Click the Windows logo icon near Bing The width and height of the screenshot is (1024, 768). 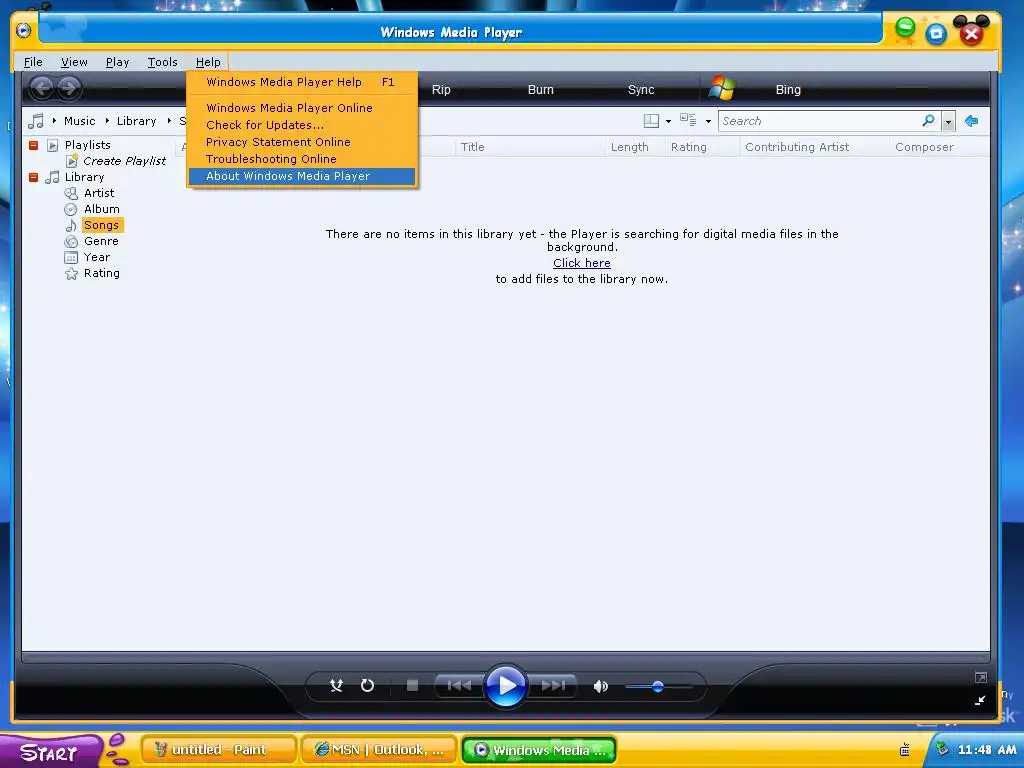[722, 88]
